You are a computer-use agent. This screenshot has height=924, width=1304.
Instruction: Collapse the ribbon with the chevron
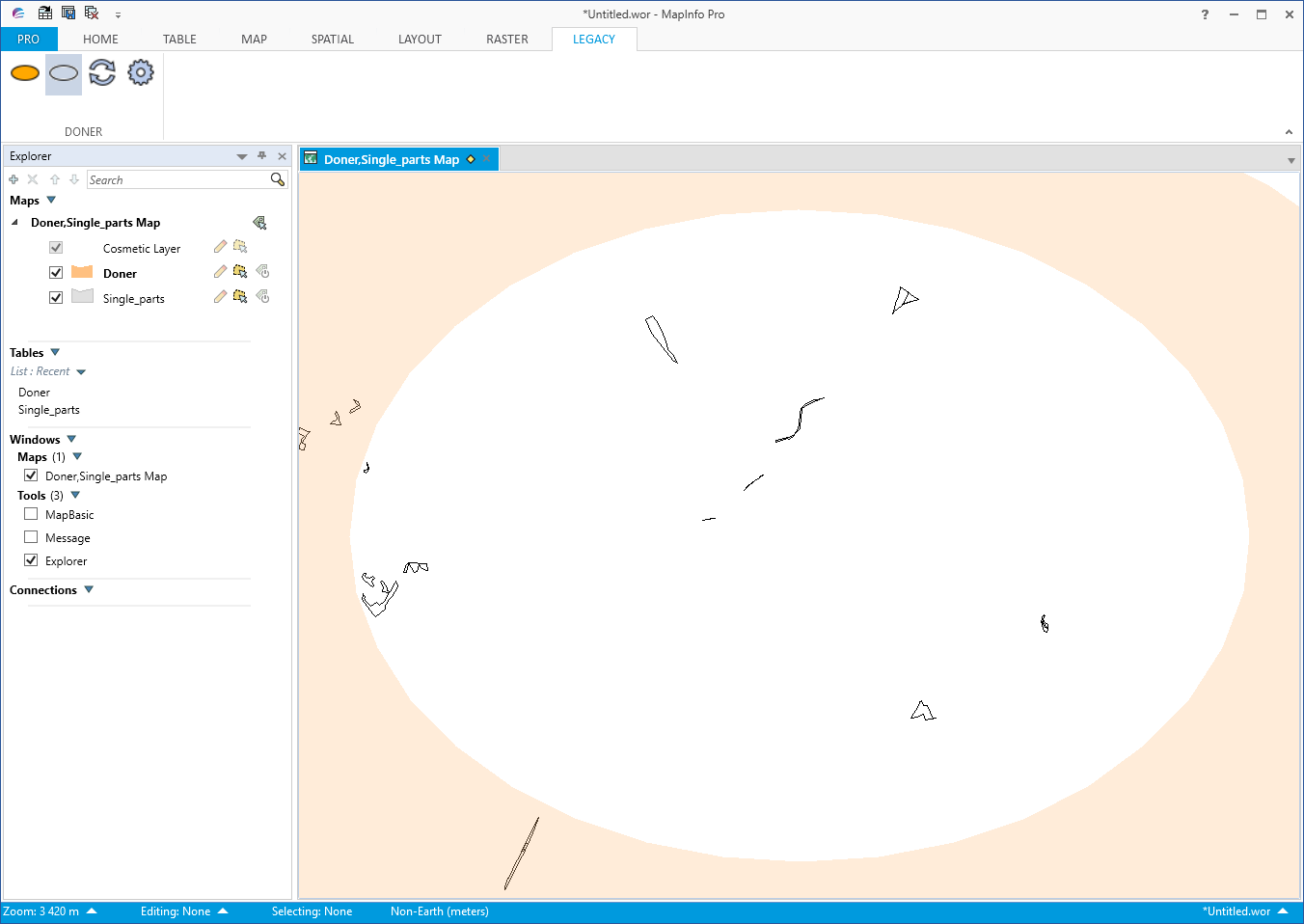point(1289,132)
